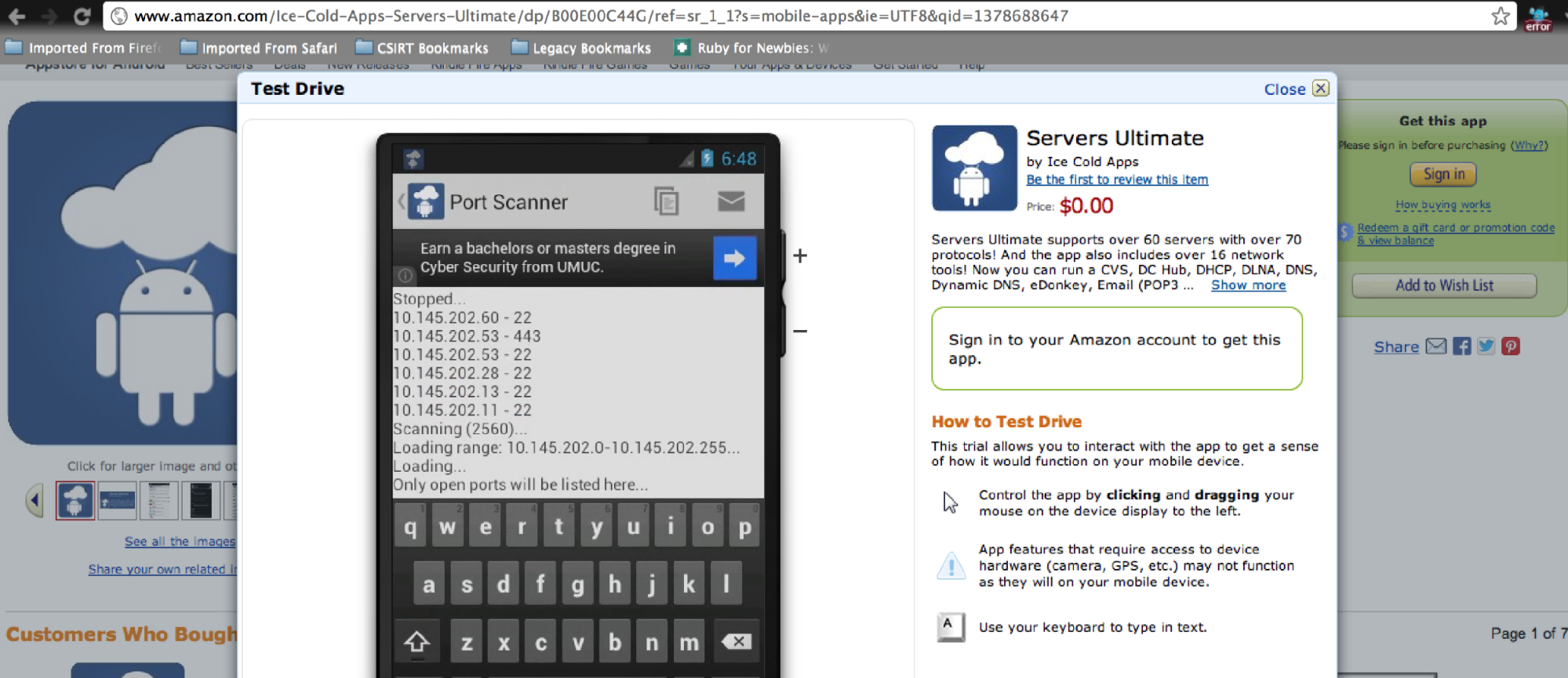Image resolution: width=1568 pixels, height=678 pixels.
Task: Tap the email envelope icon in Port Scanner
Action: pyautogui.click(x=731, y=201)
